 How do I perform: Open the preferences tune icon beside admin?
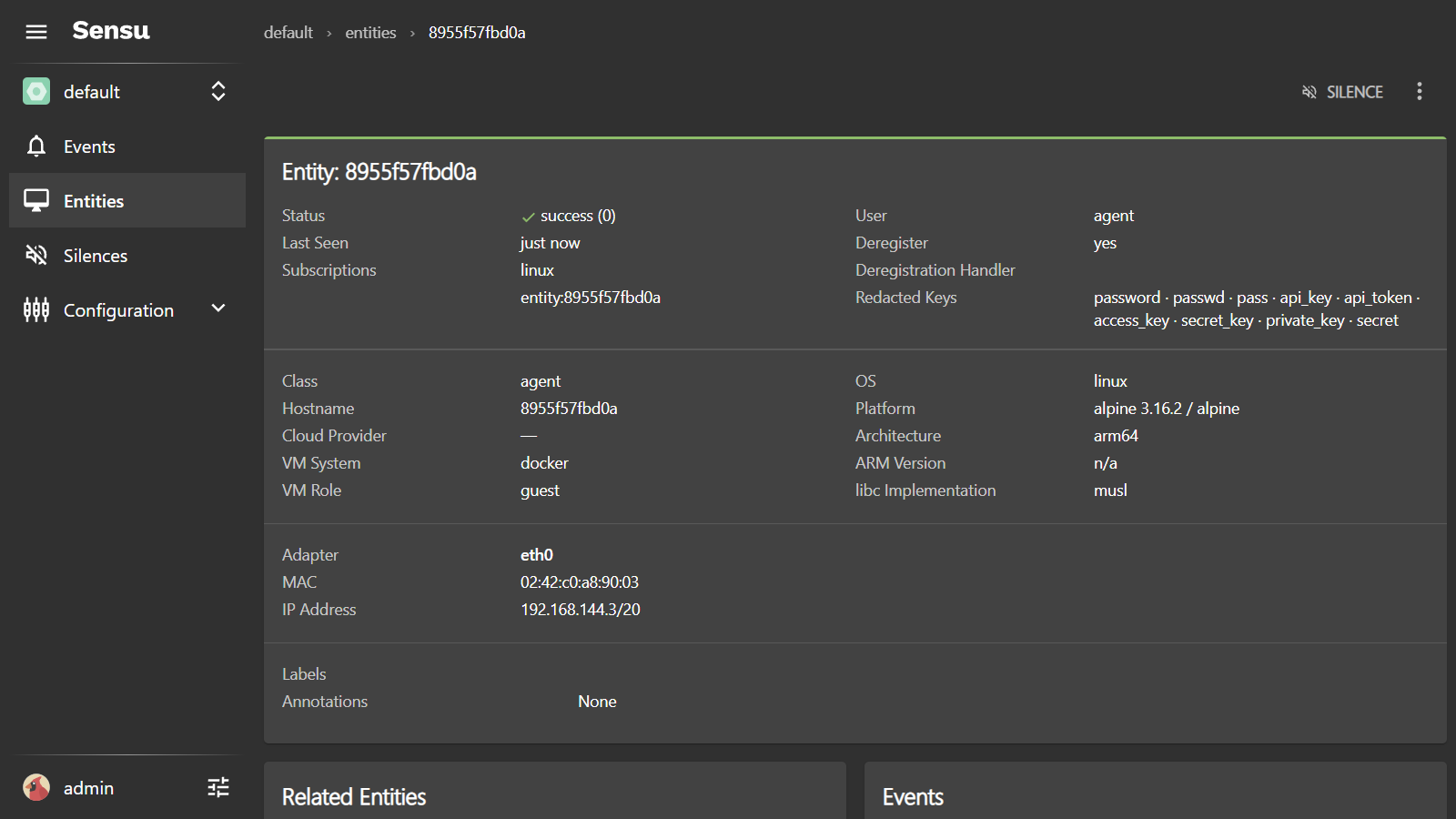point(218,787)
